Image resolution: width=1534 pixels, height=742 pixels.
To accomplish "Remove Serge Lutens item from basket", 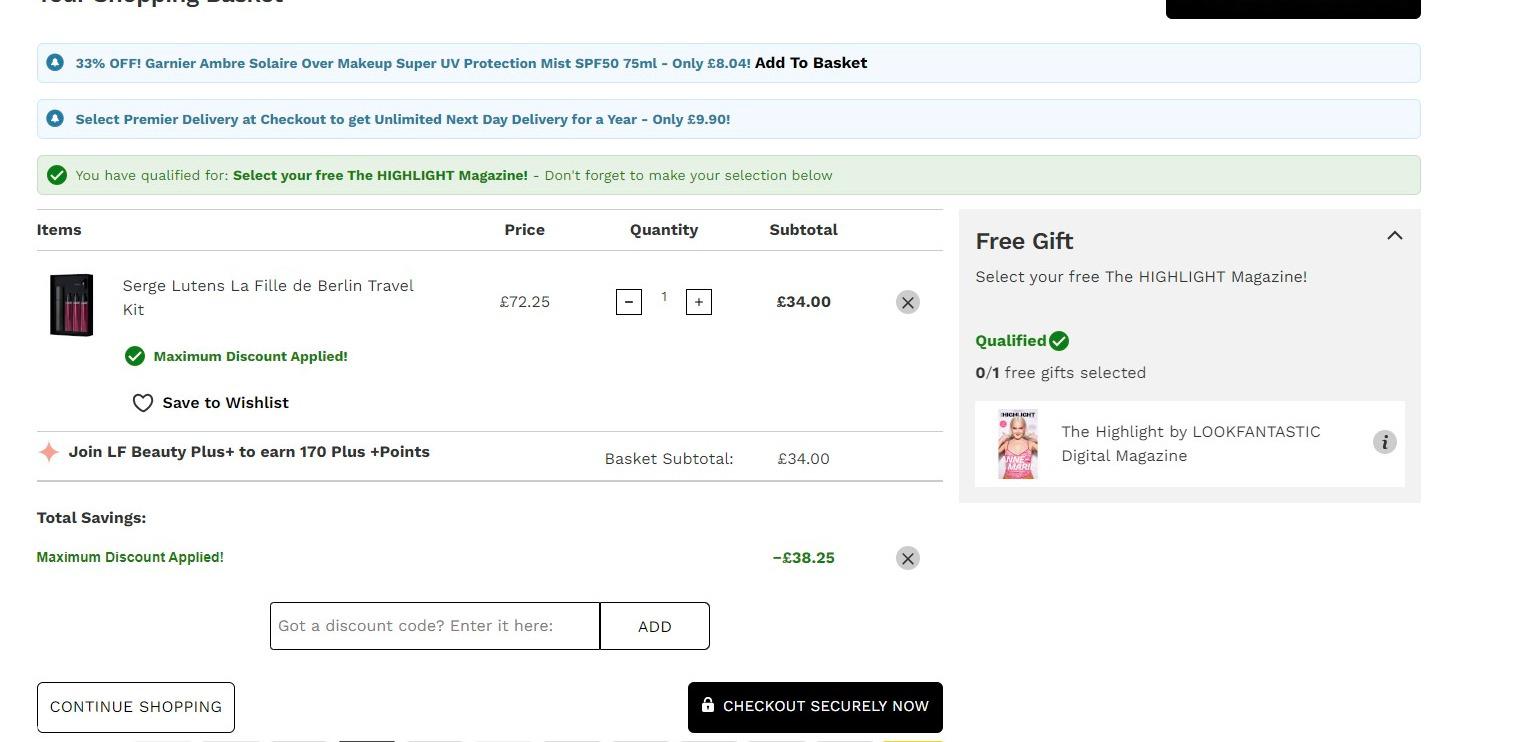I will [907, 302].
